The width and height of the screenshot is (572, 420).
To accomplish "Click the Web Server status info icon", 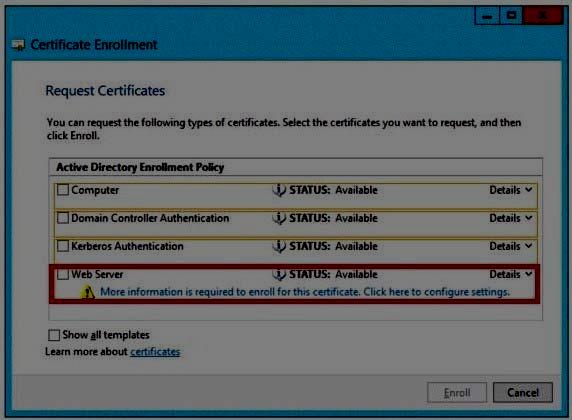I will tap(279, 274).
